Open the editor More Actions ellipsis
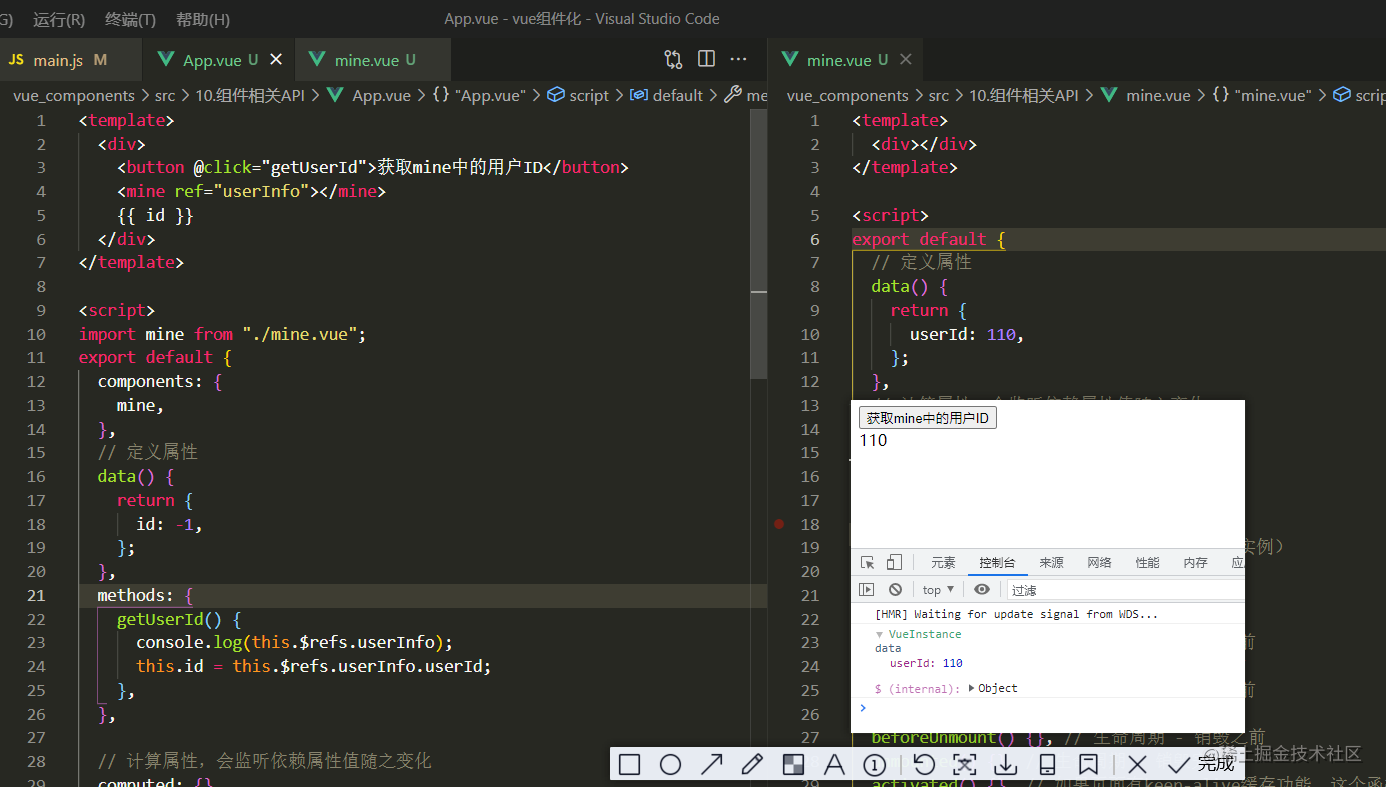Image resolution: width=1386 pixels, height=787 pixels. (x=739, y=59)
